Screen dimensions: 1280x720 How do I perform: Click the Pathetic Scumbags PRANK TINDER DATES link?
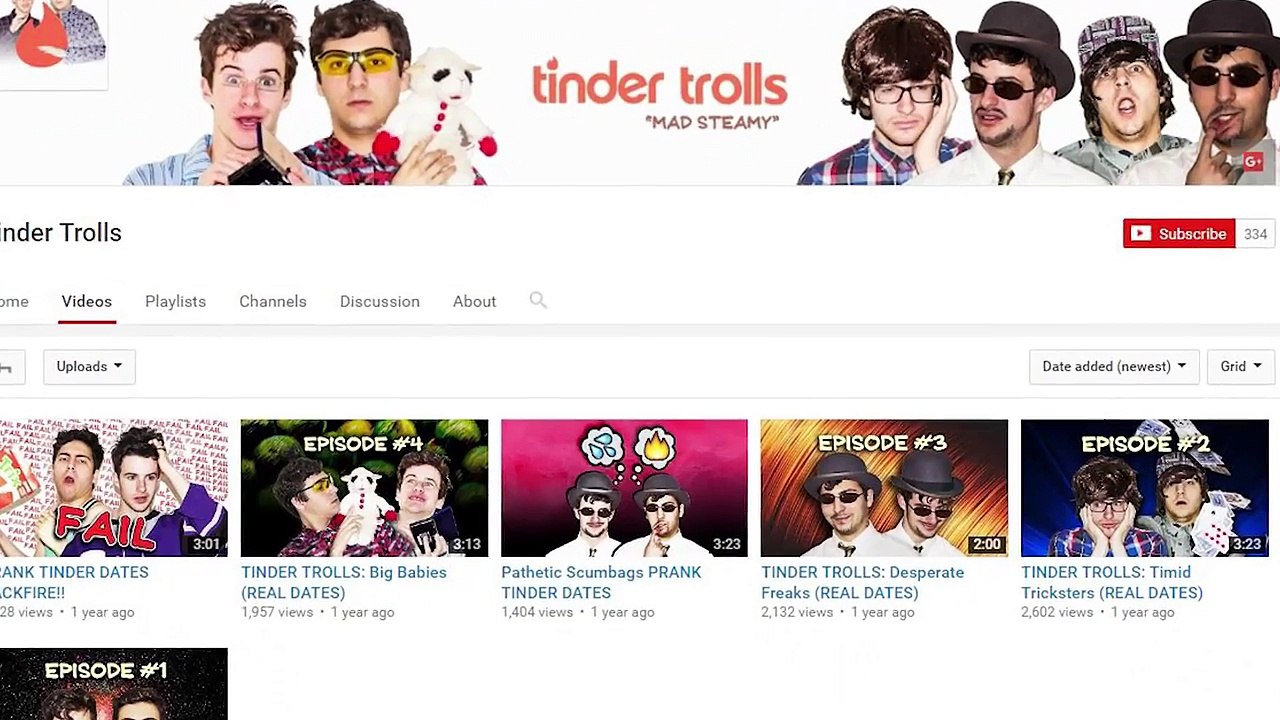(x=601, y=582)
